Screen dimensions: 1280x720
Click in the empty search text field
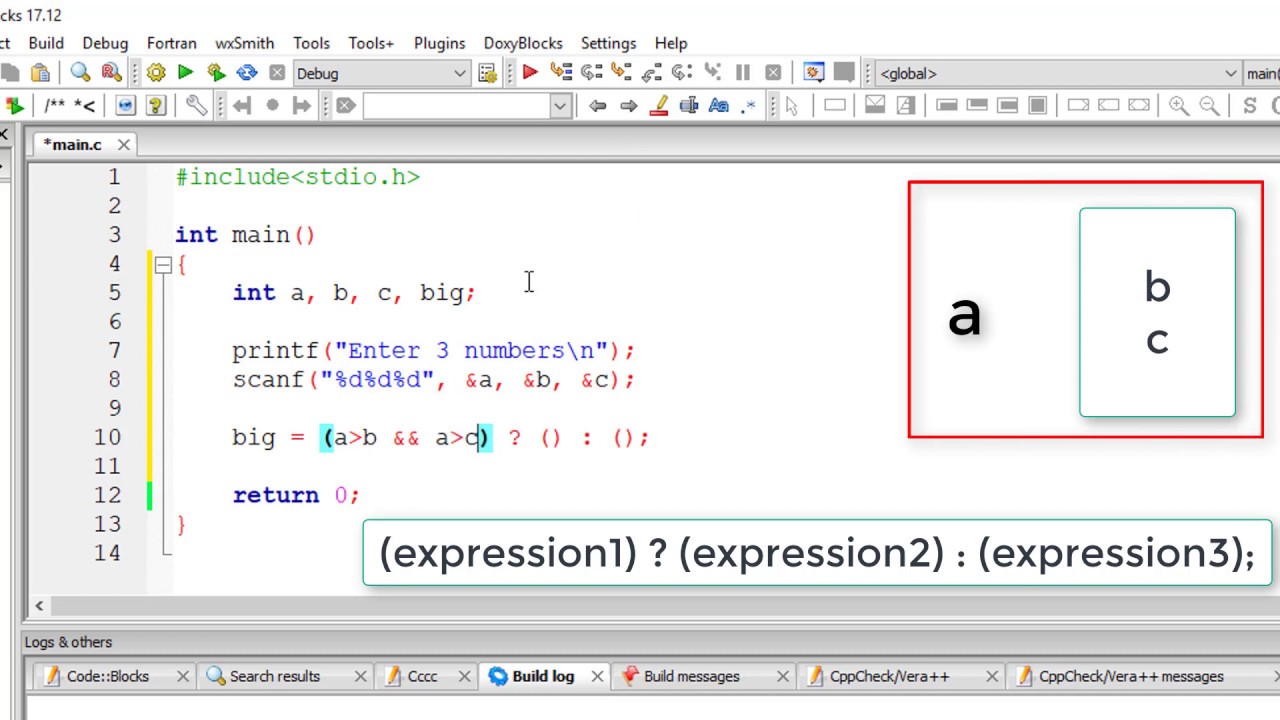pyautogui.click(x=456, y=105)
